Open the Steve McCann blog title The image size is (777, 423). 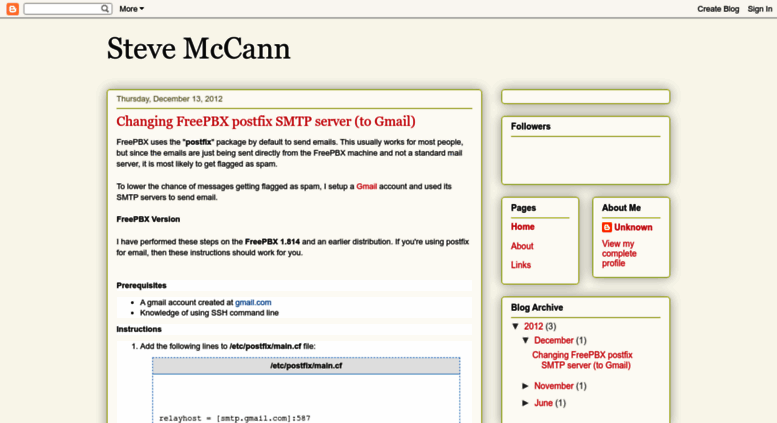pyautogui.click(x=198, y=49)
